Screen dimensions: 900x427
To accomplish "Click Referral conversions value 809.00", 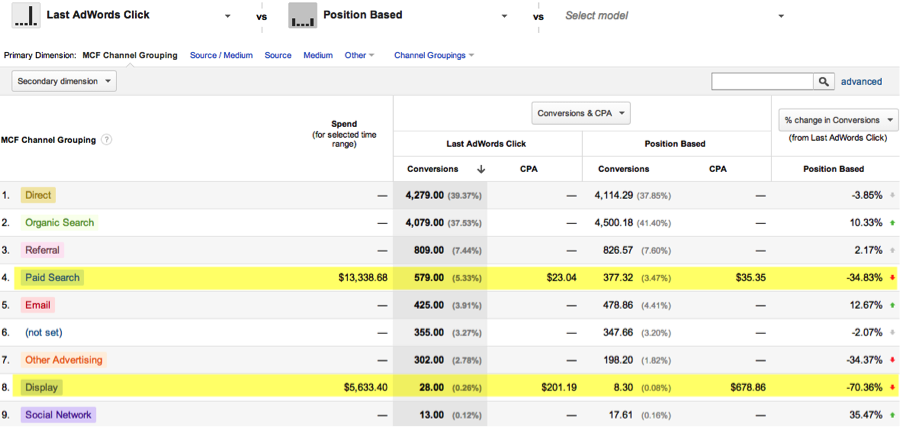I will pos(428,250).
